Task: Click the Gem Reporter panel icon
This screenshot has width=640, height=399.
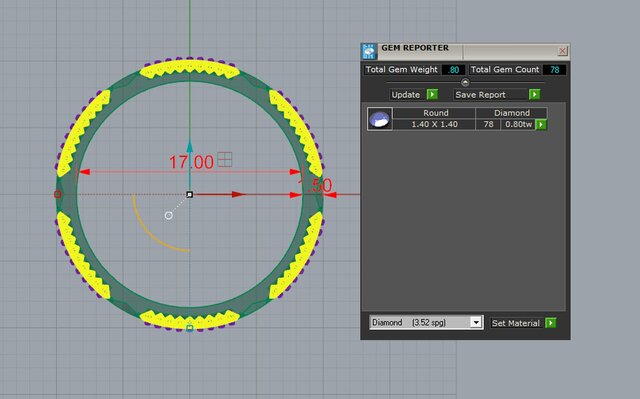Action: click(x=369, y=52)
